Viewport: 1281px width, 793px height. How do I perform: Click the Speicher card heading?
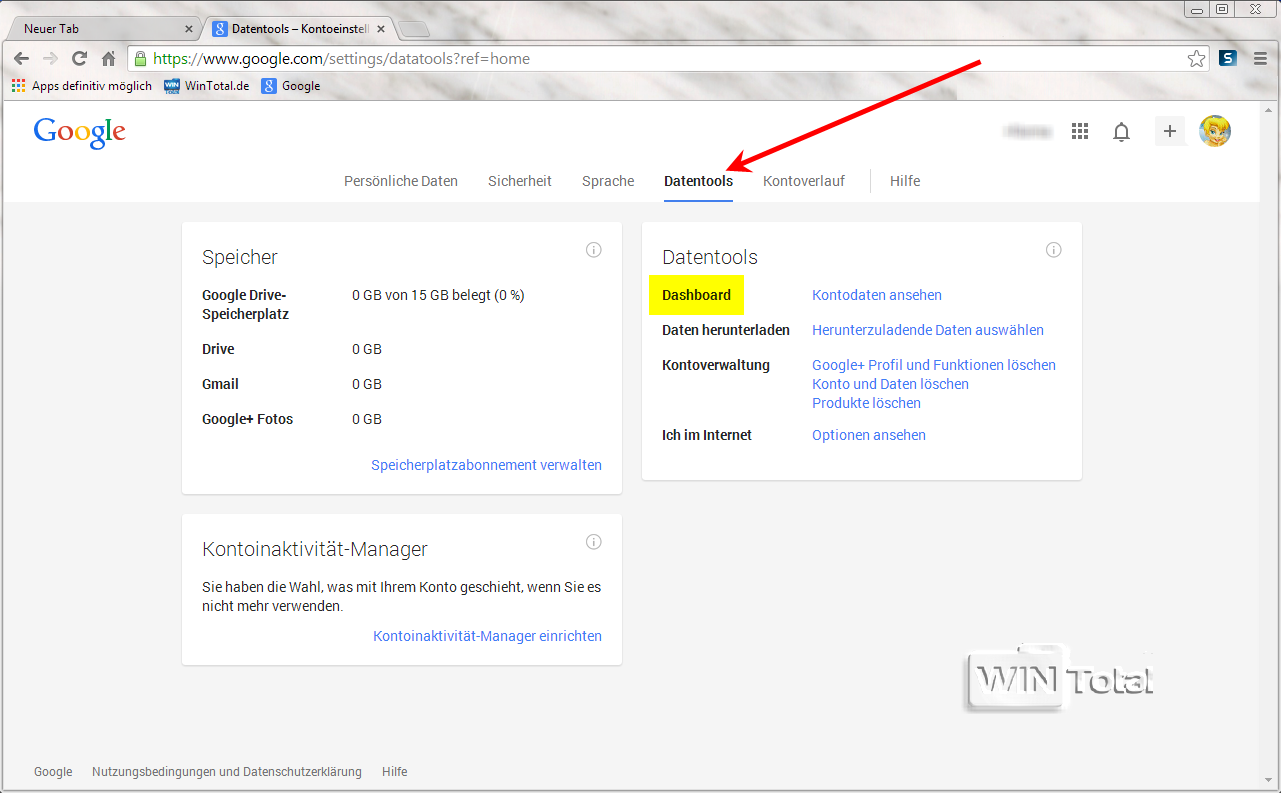click(240, 257)
